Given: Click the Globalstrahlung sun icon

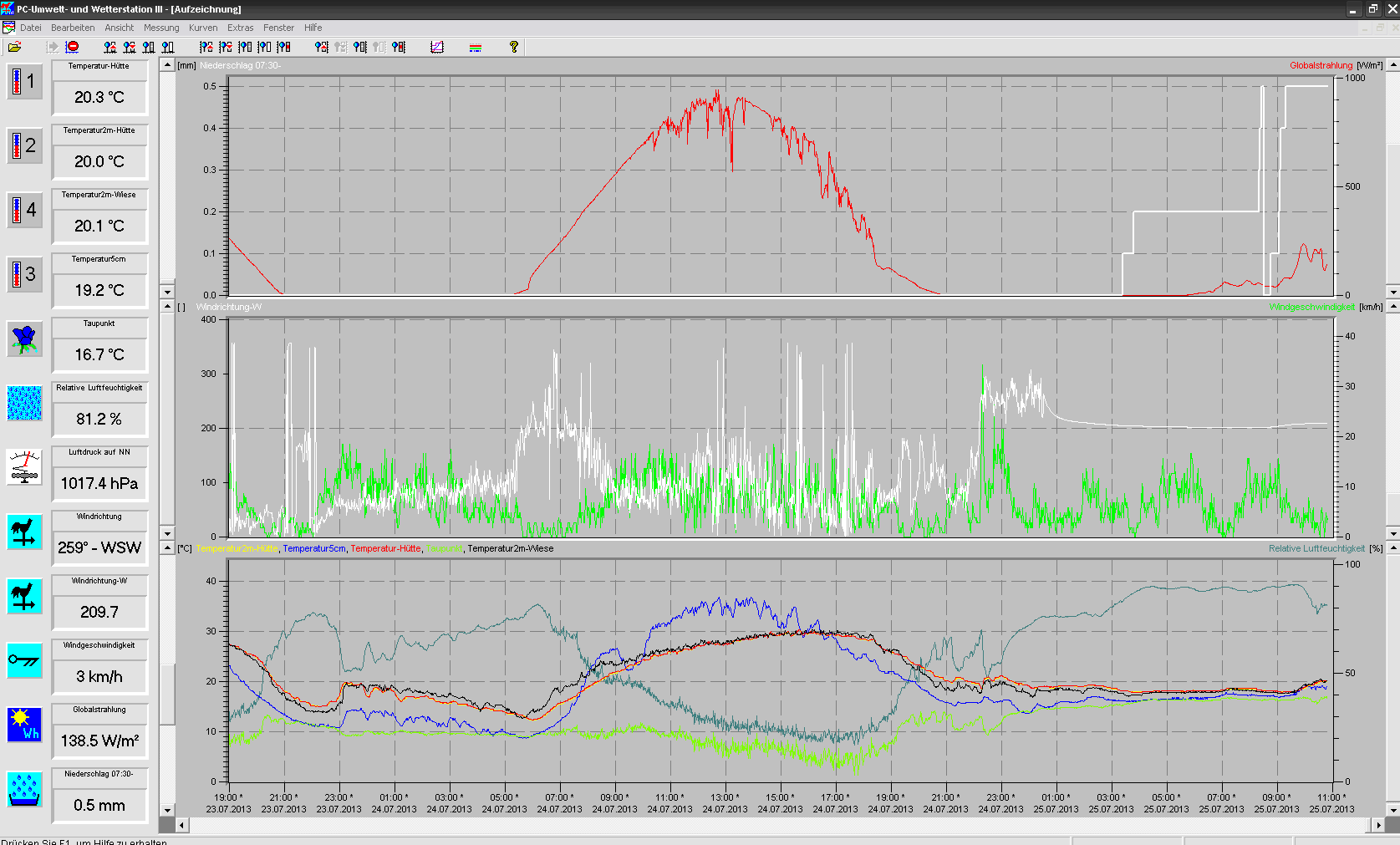Looking at the screenshot, I should tap(25, 725).
